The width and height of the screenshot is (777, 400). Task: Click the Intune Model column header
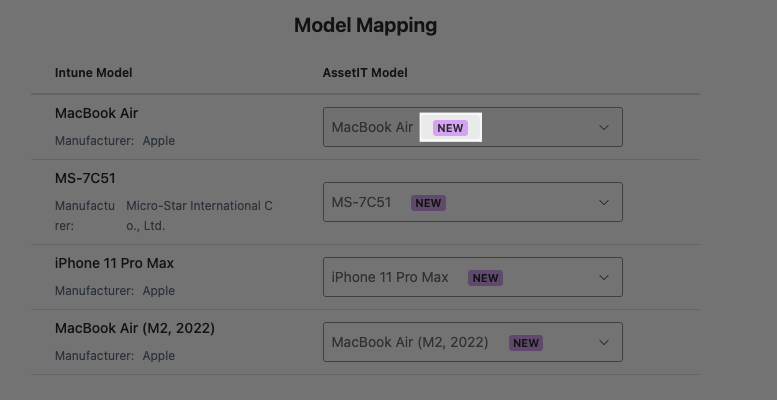click(94, 73)
